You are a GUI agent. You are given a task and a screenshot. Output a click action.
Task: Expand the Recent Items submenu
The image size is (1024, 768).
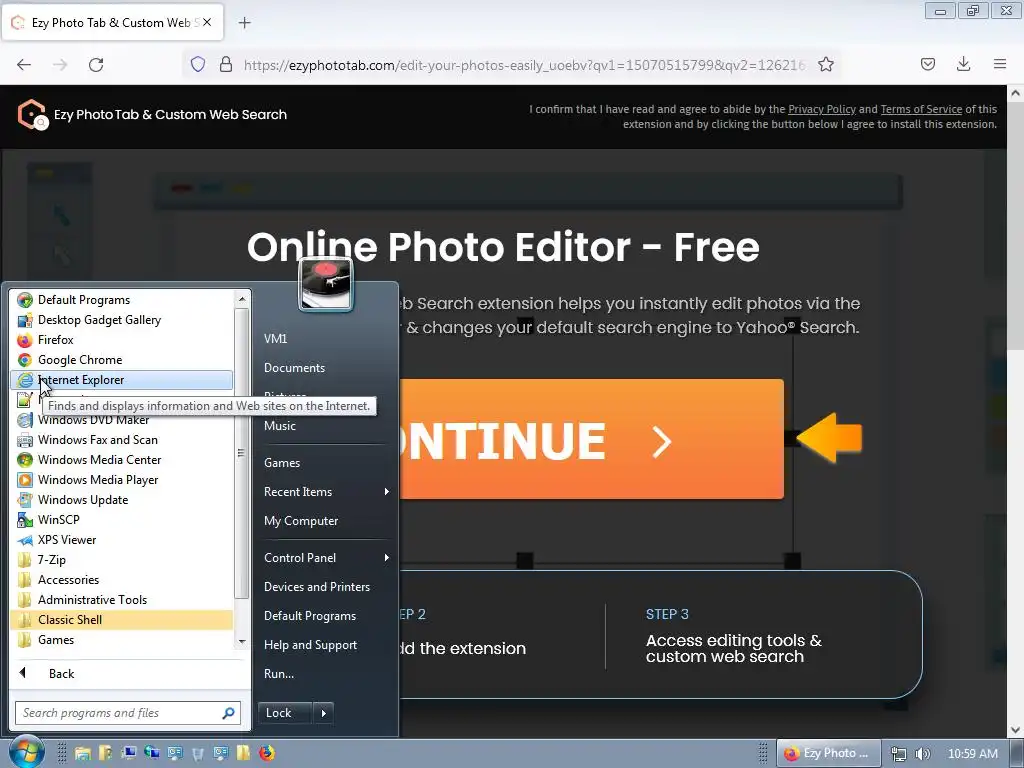point(325,492)
